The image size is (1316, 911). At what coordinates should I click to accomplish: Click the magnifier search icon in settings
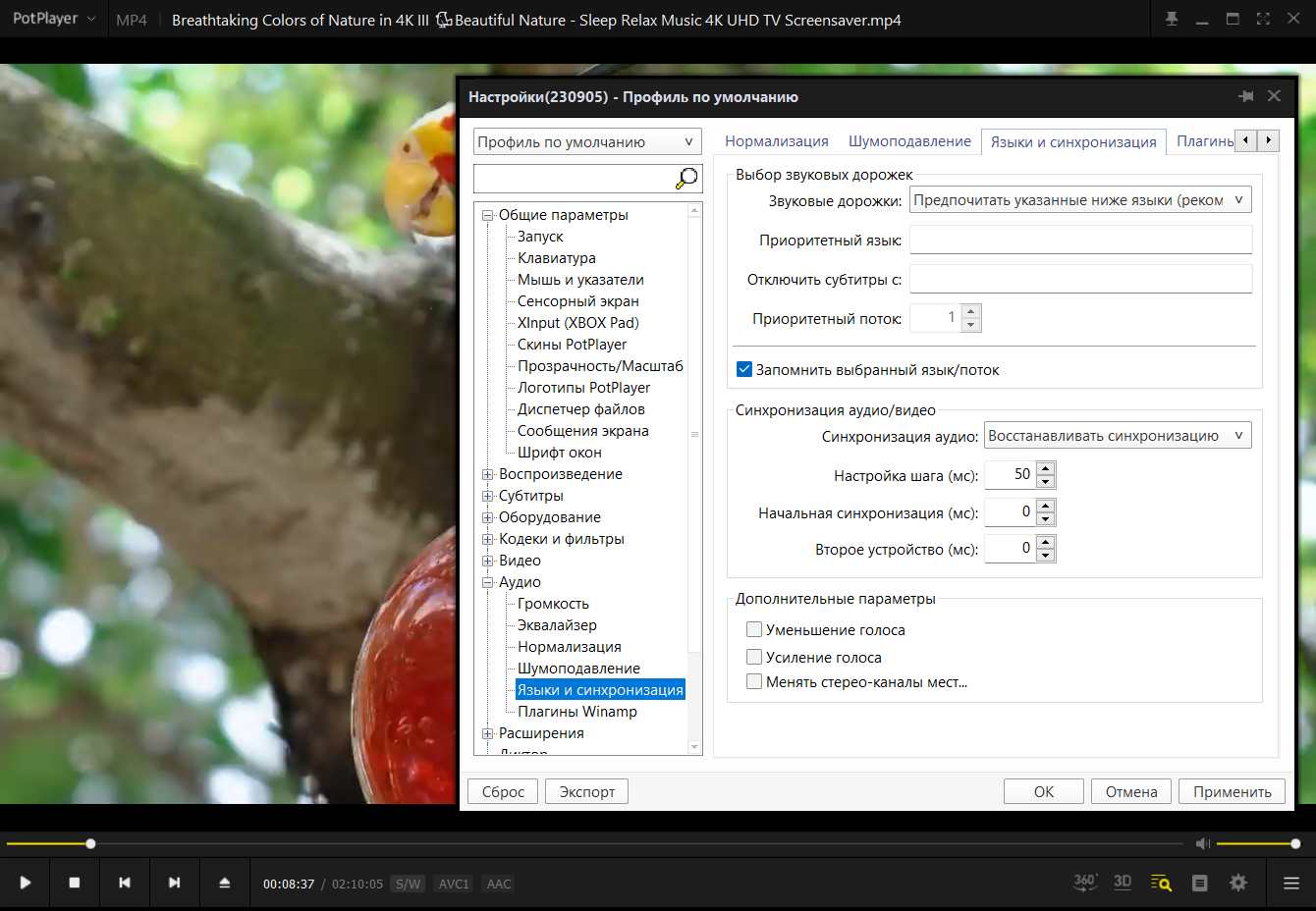coord(687,178)
